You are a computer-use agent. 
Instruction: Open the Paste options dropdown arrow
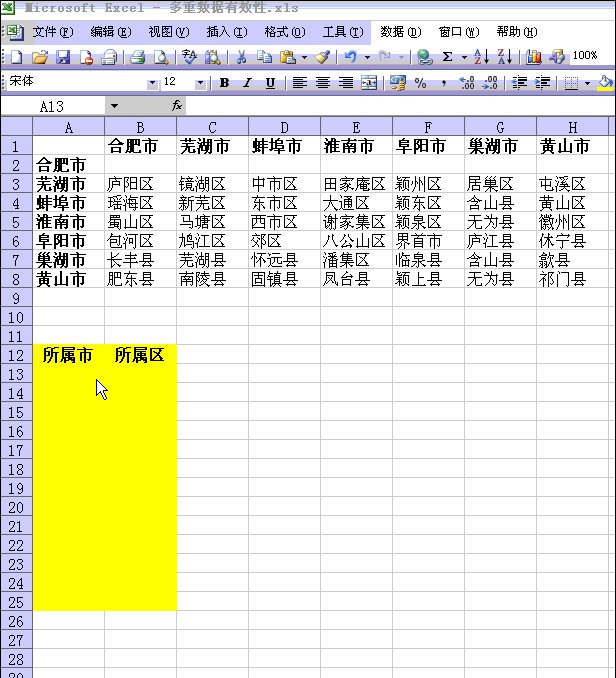(304, 57)
